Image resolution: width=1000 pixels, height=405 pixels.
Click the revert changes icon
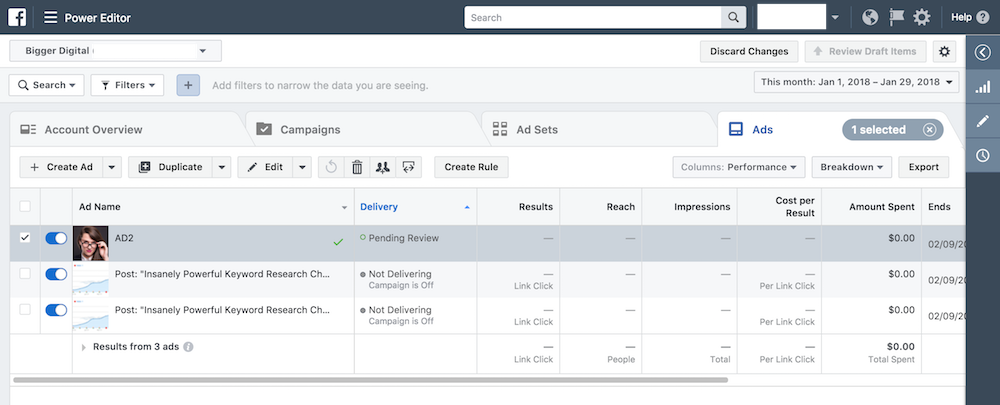click(330, 167)
